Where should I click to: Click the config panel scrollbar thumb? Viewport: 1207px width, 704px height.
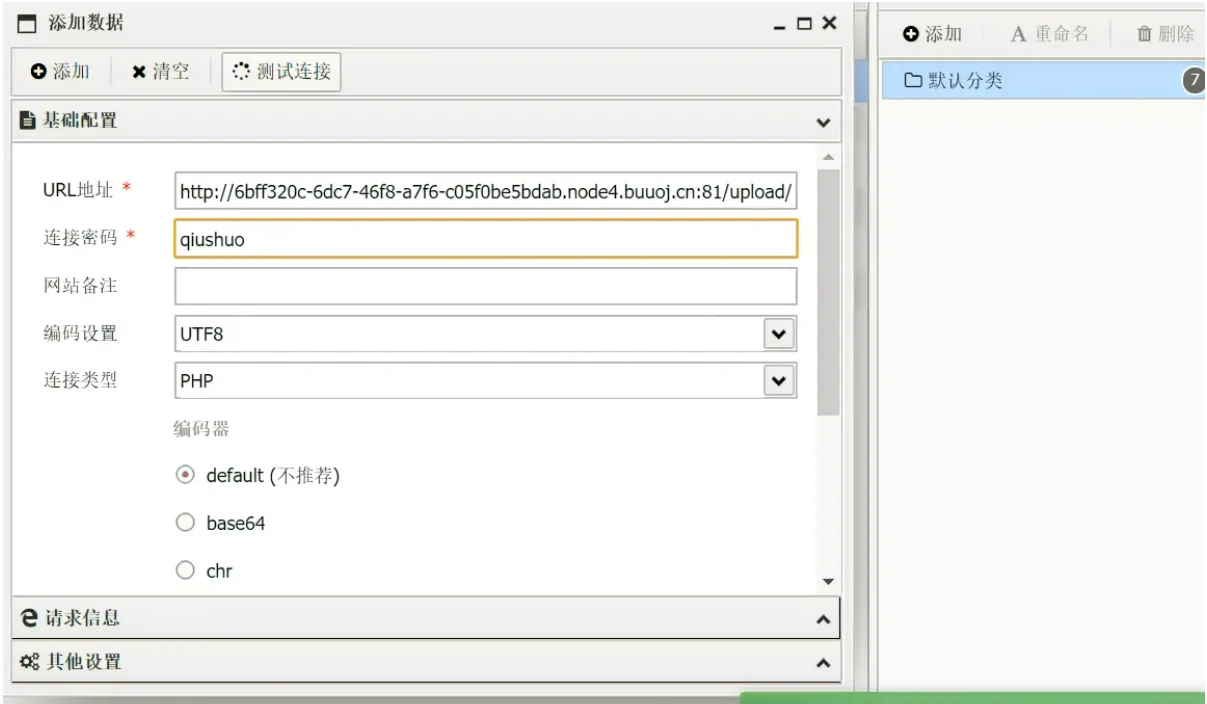pos(828,292)
